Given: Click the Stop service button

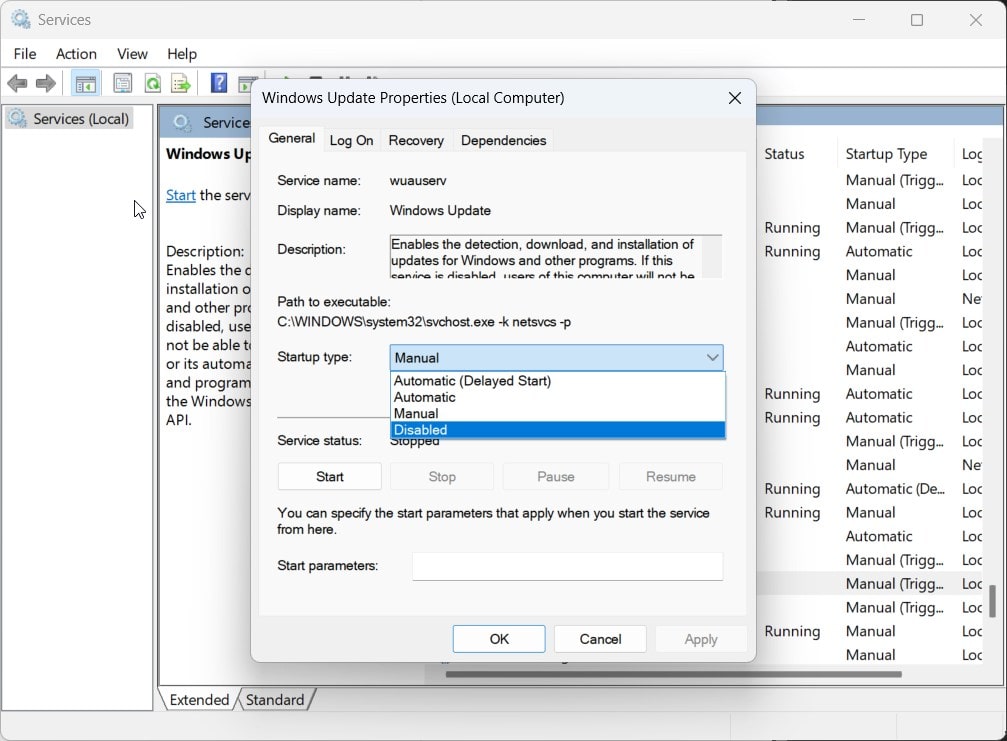Looking at the screenshot, I should 442,476.
